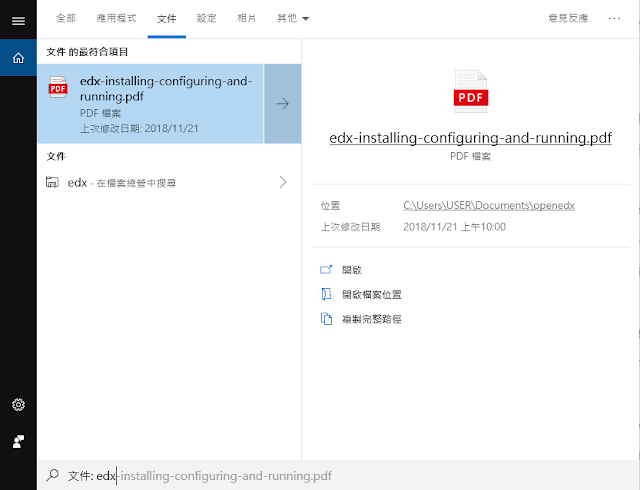
Task: Click the File Explorer search icon beside edx
Action: 52,182
